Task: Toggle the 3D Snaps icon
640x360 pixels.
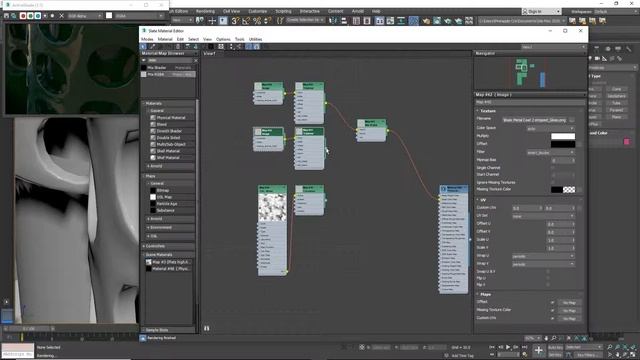Action: pyautogui.click(x=236, y=20)
